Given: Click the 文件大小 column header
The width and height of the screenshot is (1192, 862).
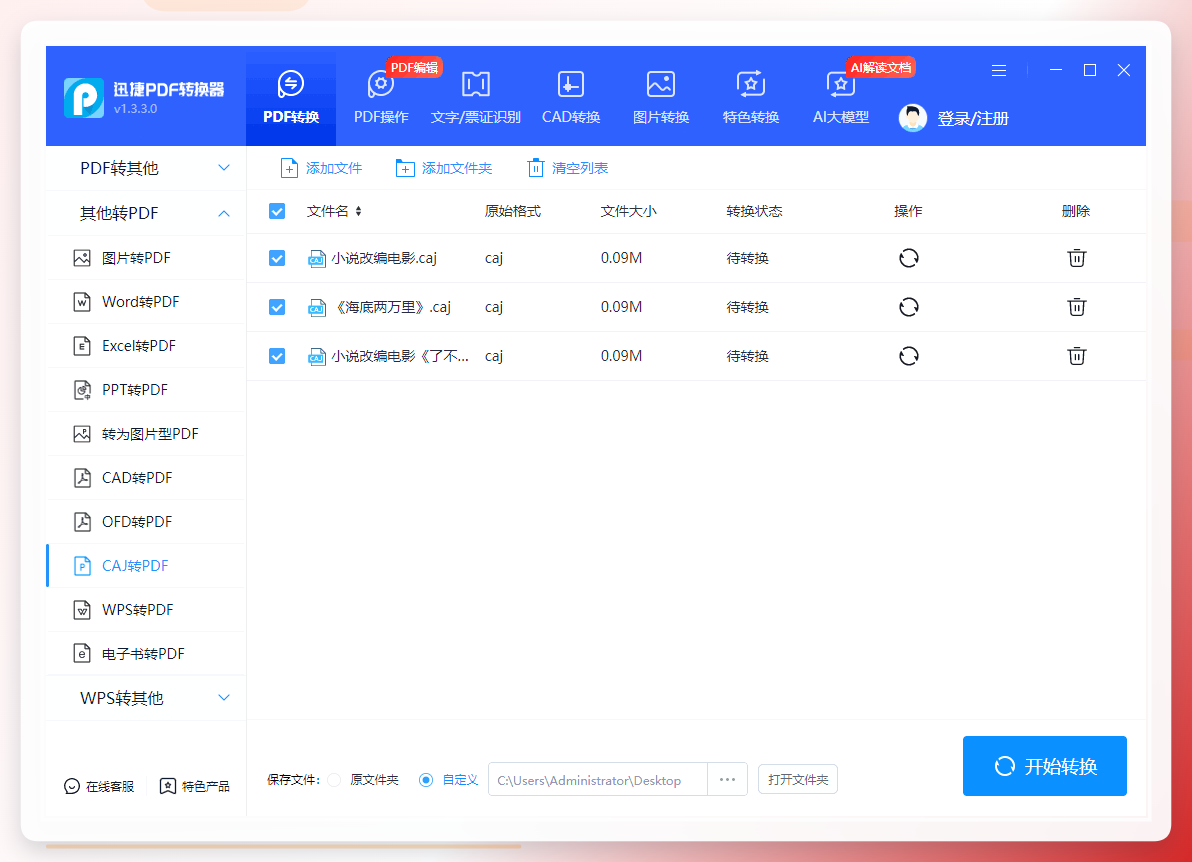Looking at the screenshot, I should tap(628, 211).
